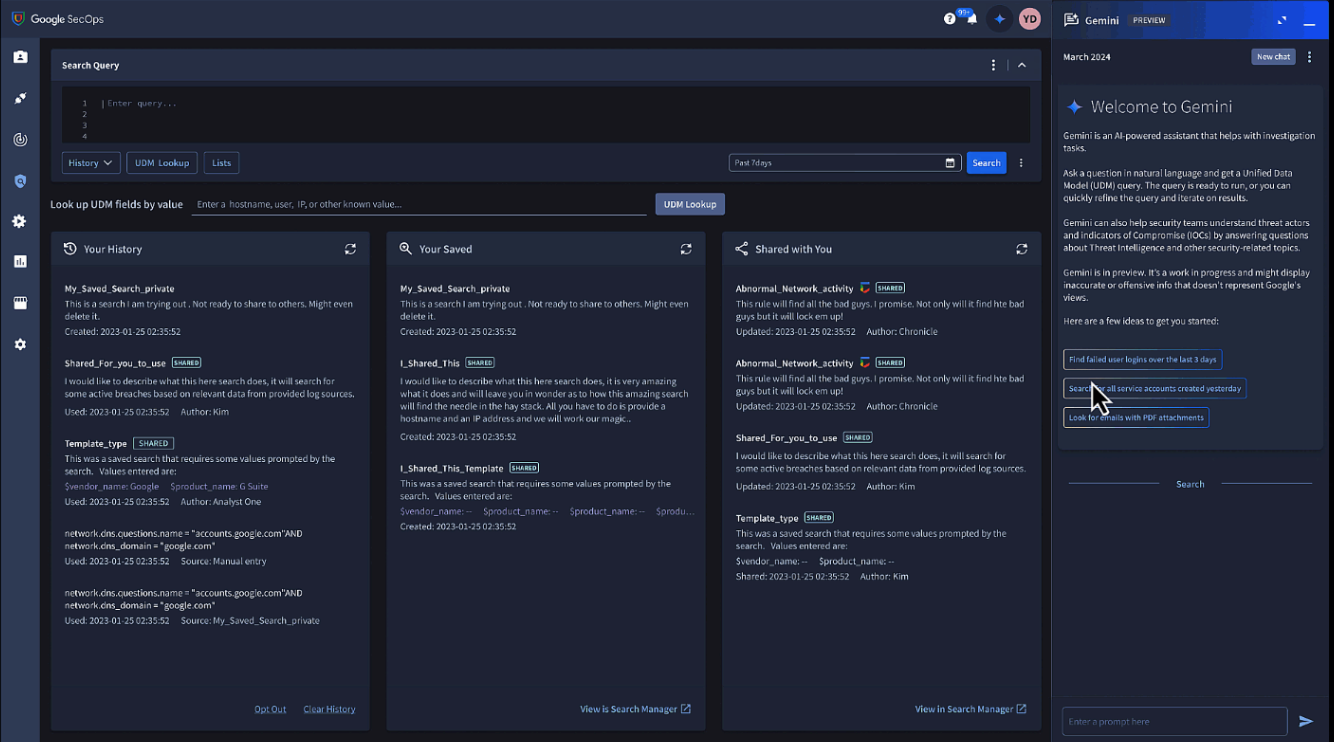Screen dimensions: 1334x742
Task: Open the calendar date picker beside the time range
Action: point(950,162)
